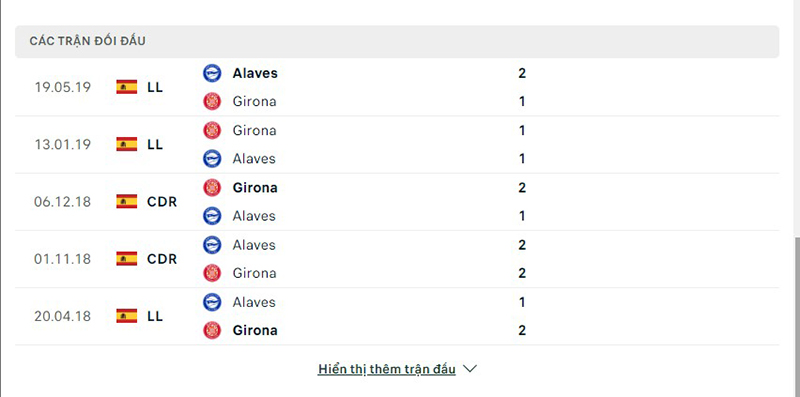
Task: Click the 01.11.18 match date
Action: [x=62, y=259]
